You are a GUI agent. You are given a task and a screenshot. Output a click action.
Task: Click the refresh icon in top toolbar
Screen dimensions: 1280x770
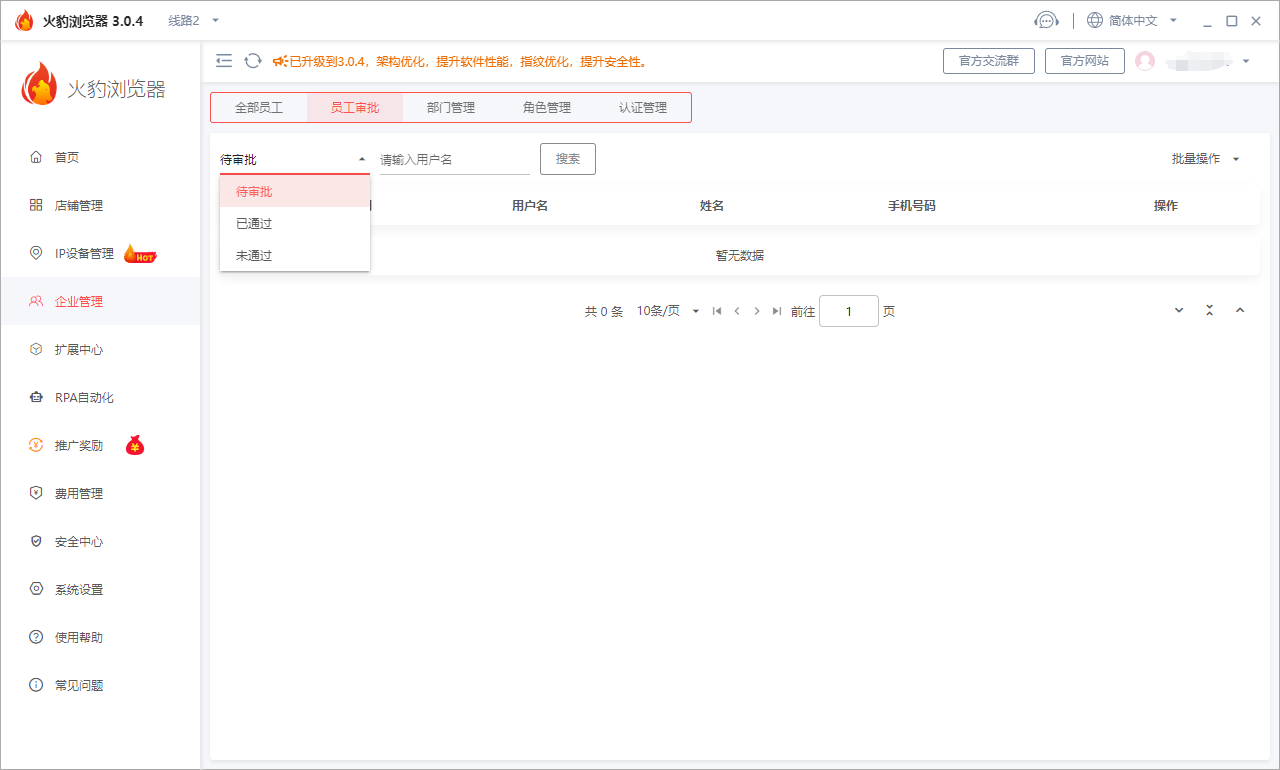(x=253, y=61)
